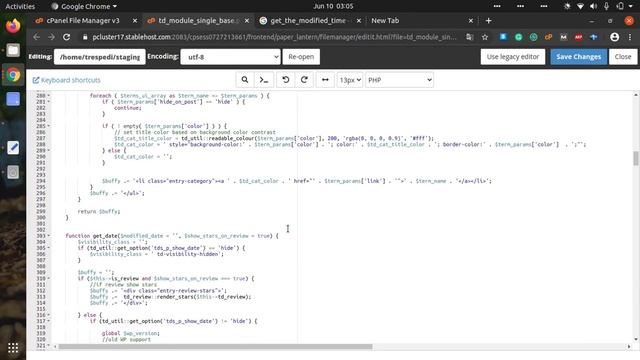The image size is (640, 360).
Task: Click the 'return $buffy;' code line
Action: [99, 211]
